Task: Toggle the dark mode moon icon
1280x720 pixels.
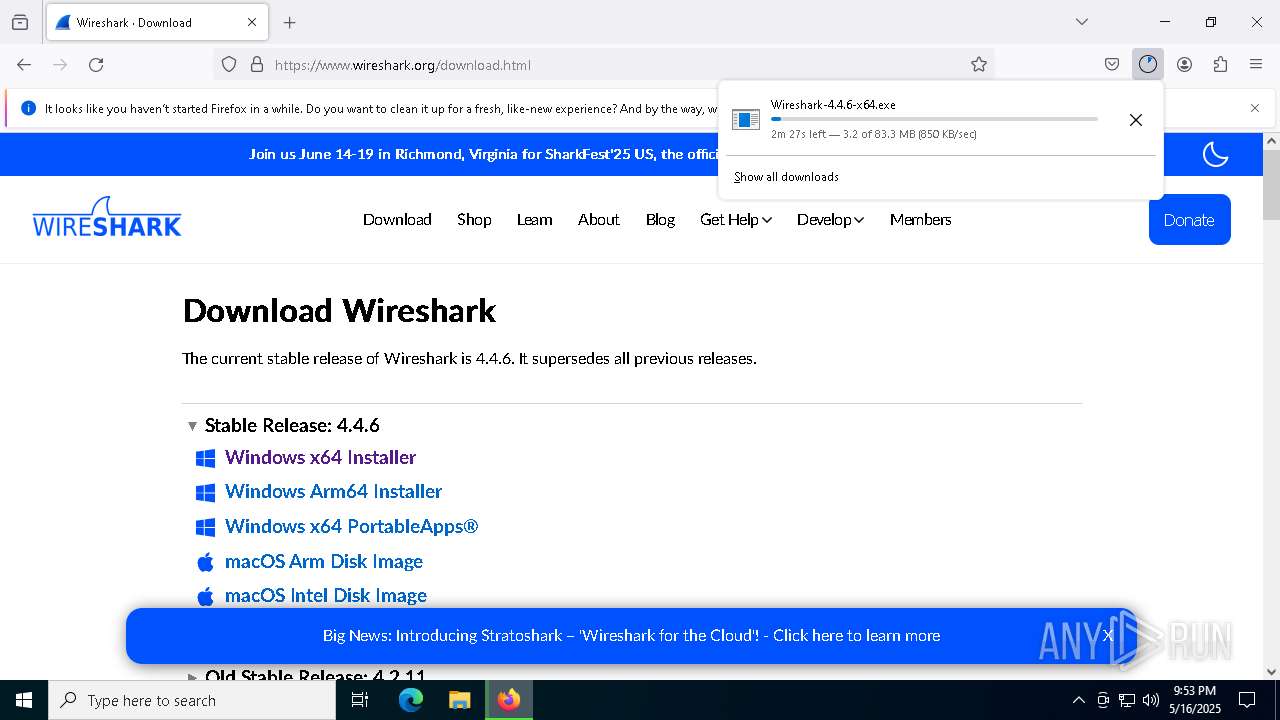Action: click(x=1215, y=154)
